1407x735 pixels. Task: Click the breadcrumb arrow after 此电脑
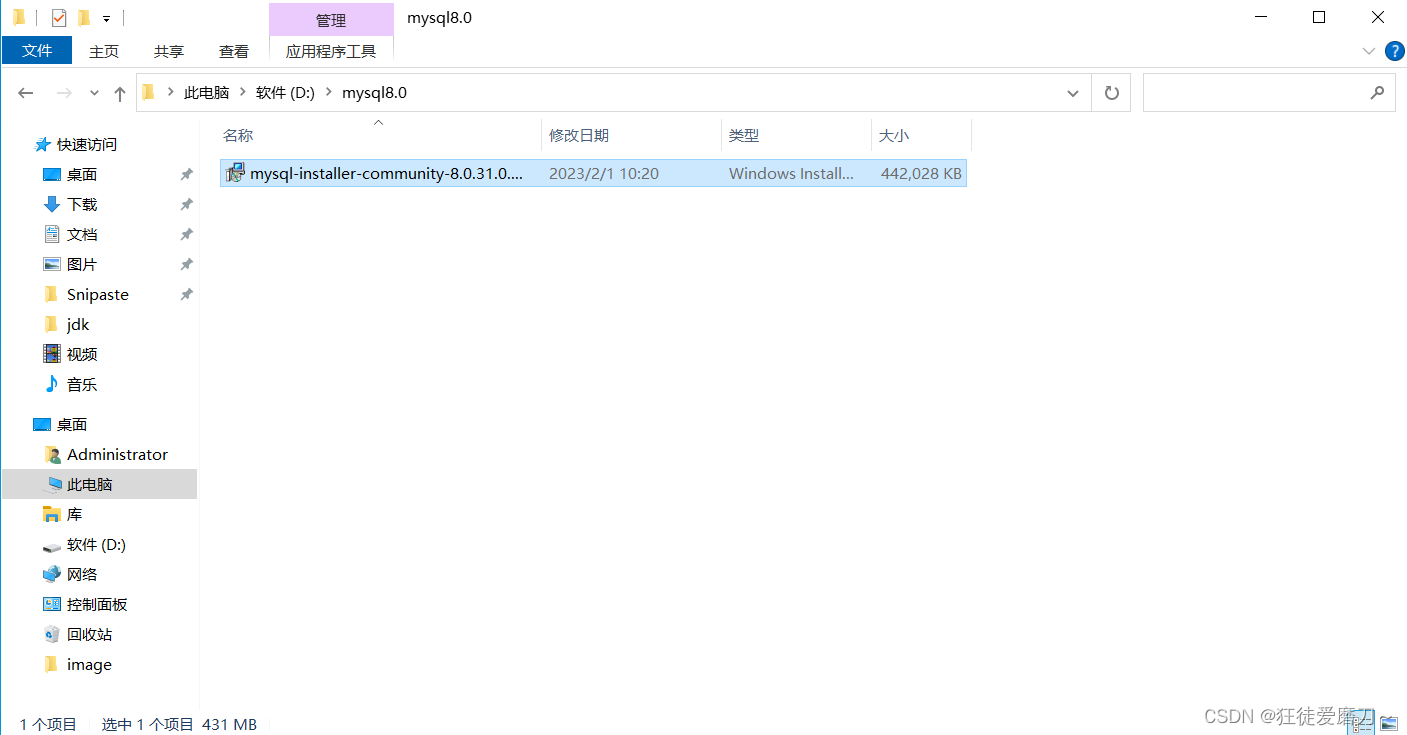pyautogui.click(x=241, y=92)
